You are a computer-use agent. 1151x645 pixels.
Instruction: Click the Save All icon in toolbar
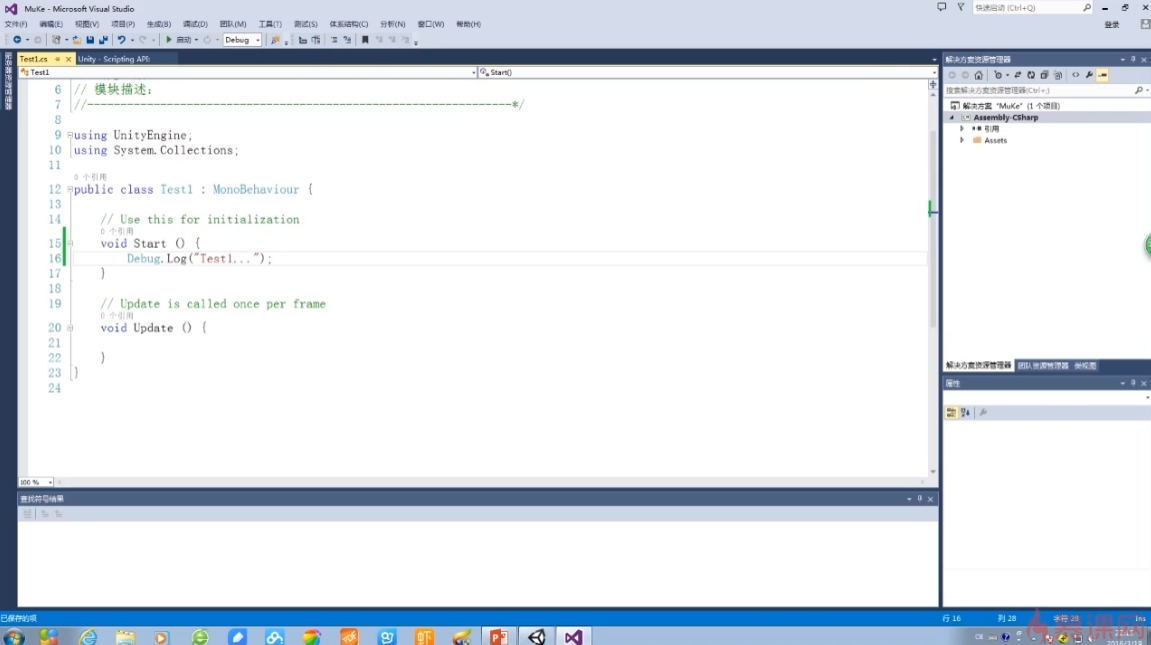(x=103, y=40)
